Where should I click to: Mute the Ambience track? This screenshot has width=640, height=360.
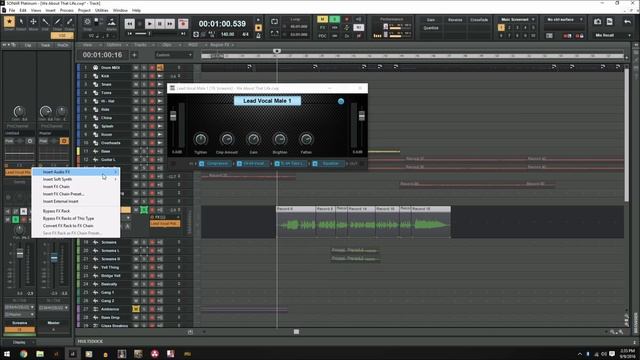(136, 309)
